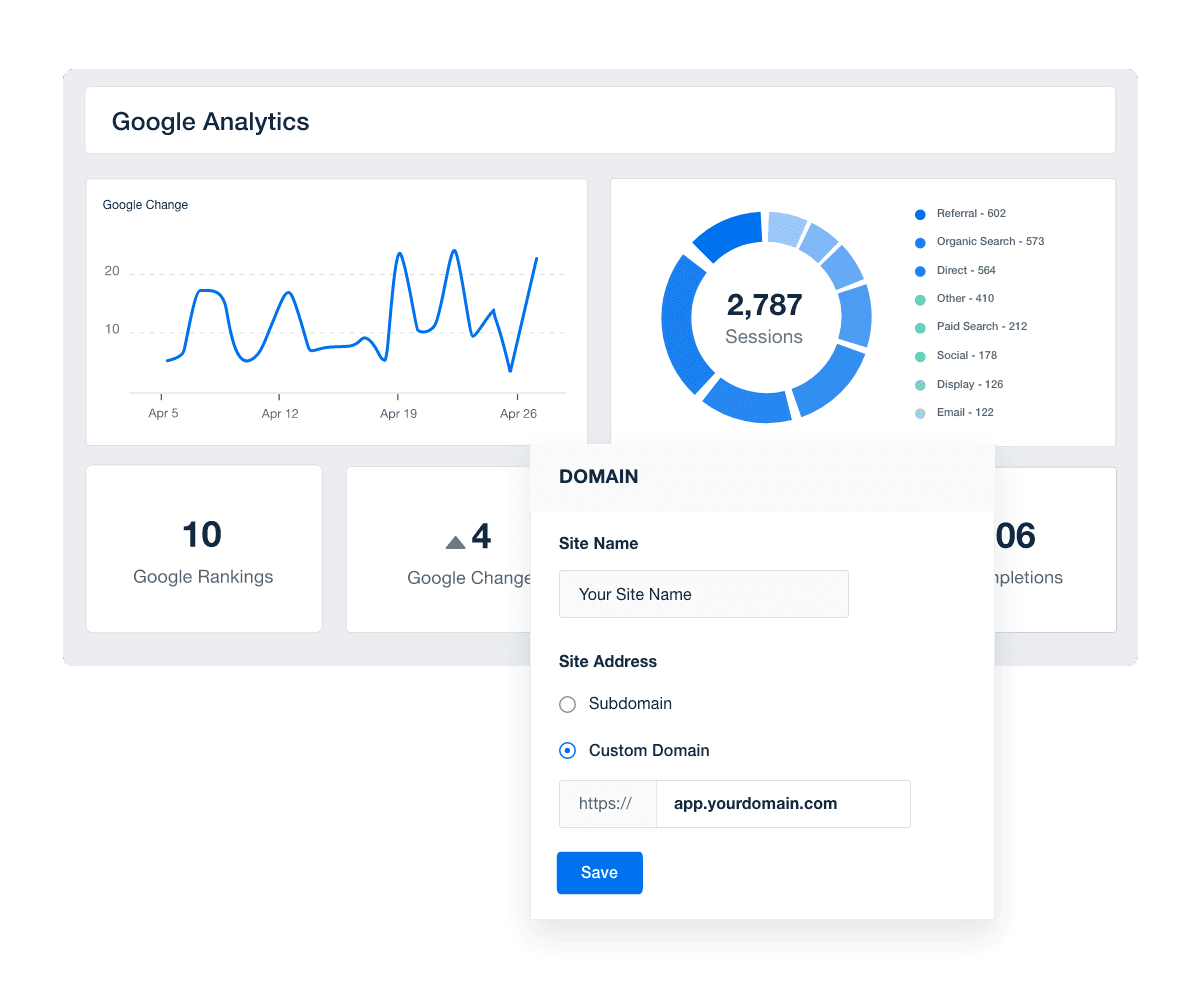Click the Your Site Name input field
1200x1000 pixels.
tap(703, 594)
